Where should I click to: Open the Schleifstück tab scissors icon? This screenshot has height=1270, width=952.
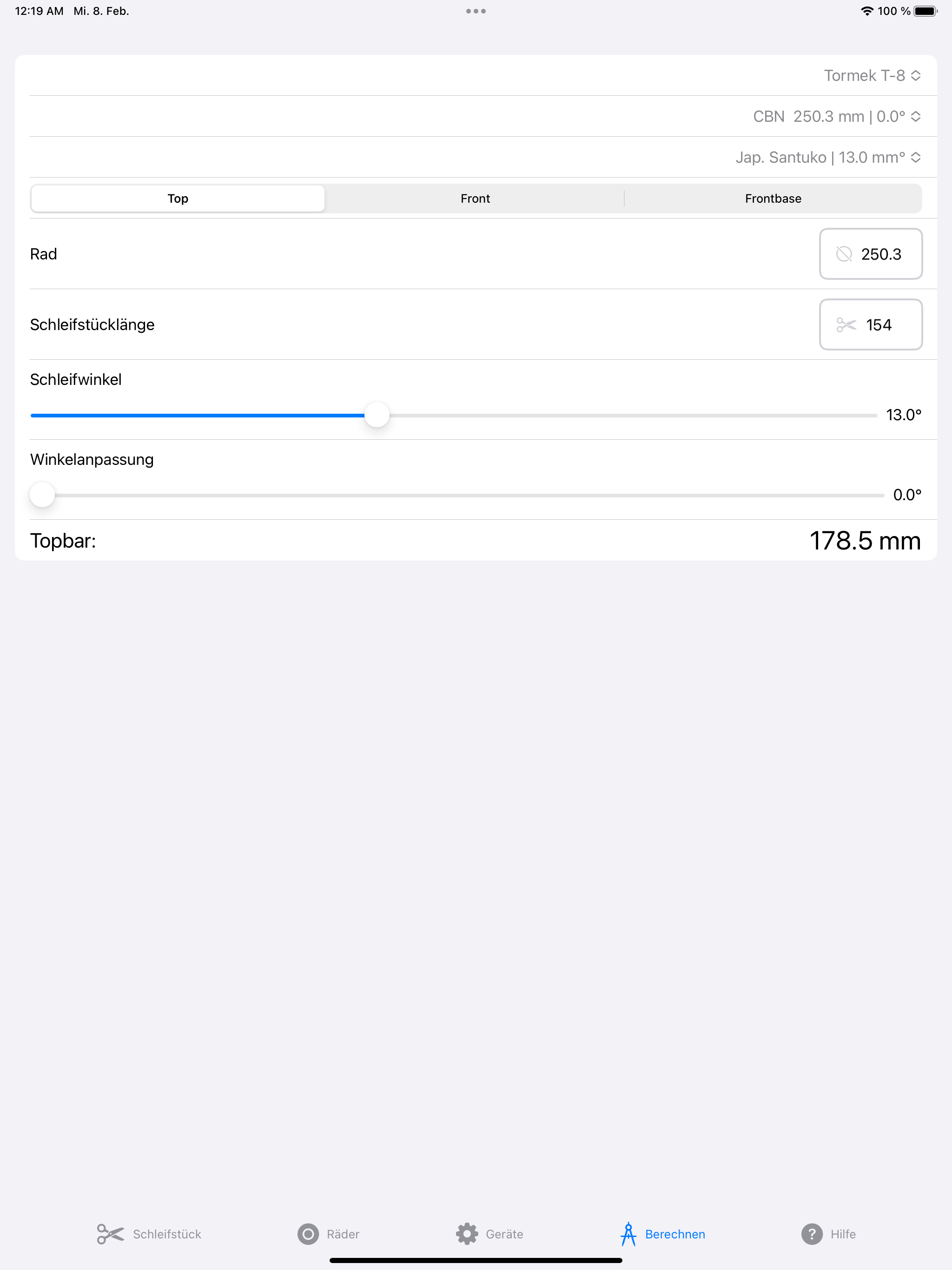click(110, 1234)
